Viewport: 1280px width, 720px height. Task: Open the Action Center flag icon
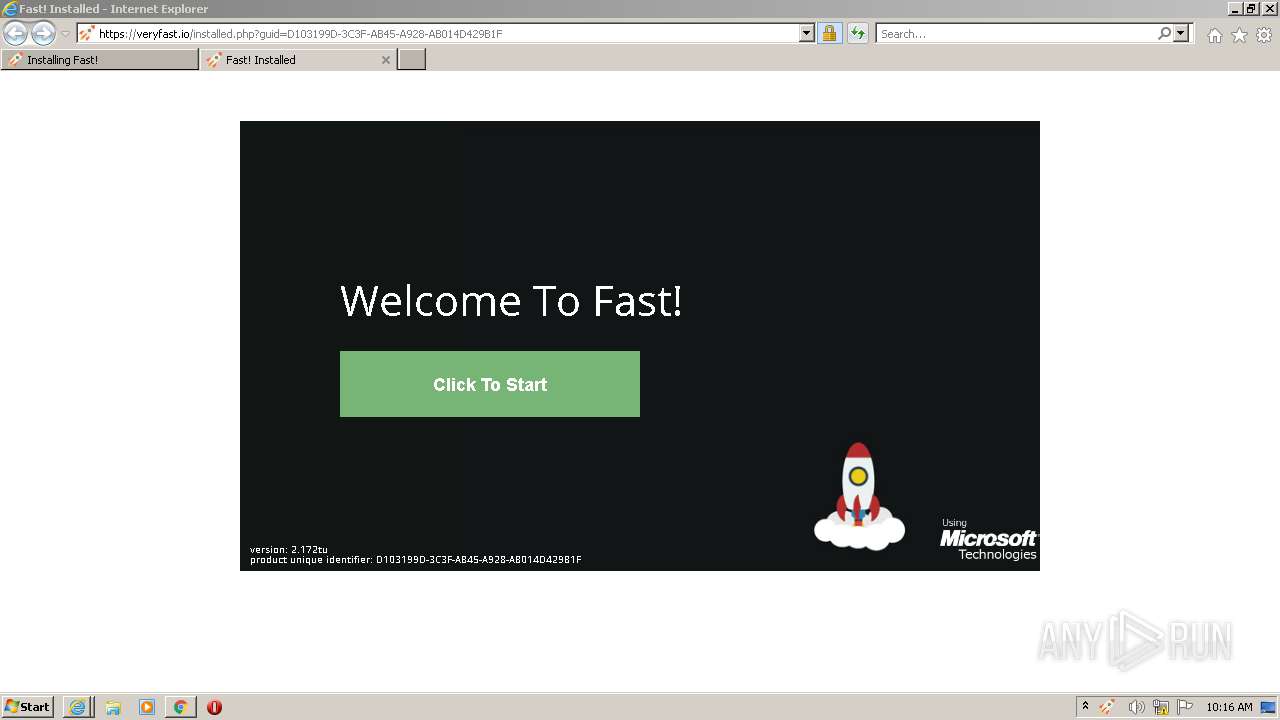point(1185,707)
